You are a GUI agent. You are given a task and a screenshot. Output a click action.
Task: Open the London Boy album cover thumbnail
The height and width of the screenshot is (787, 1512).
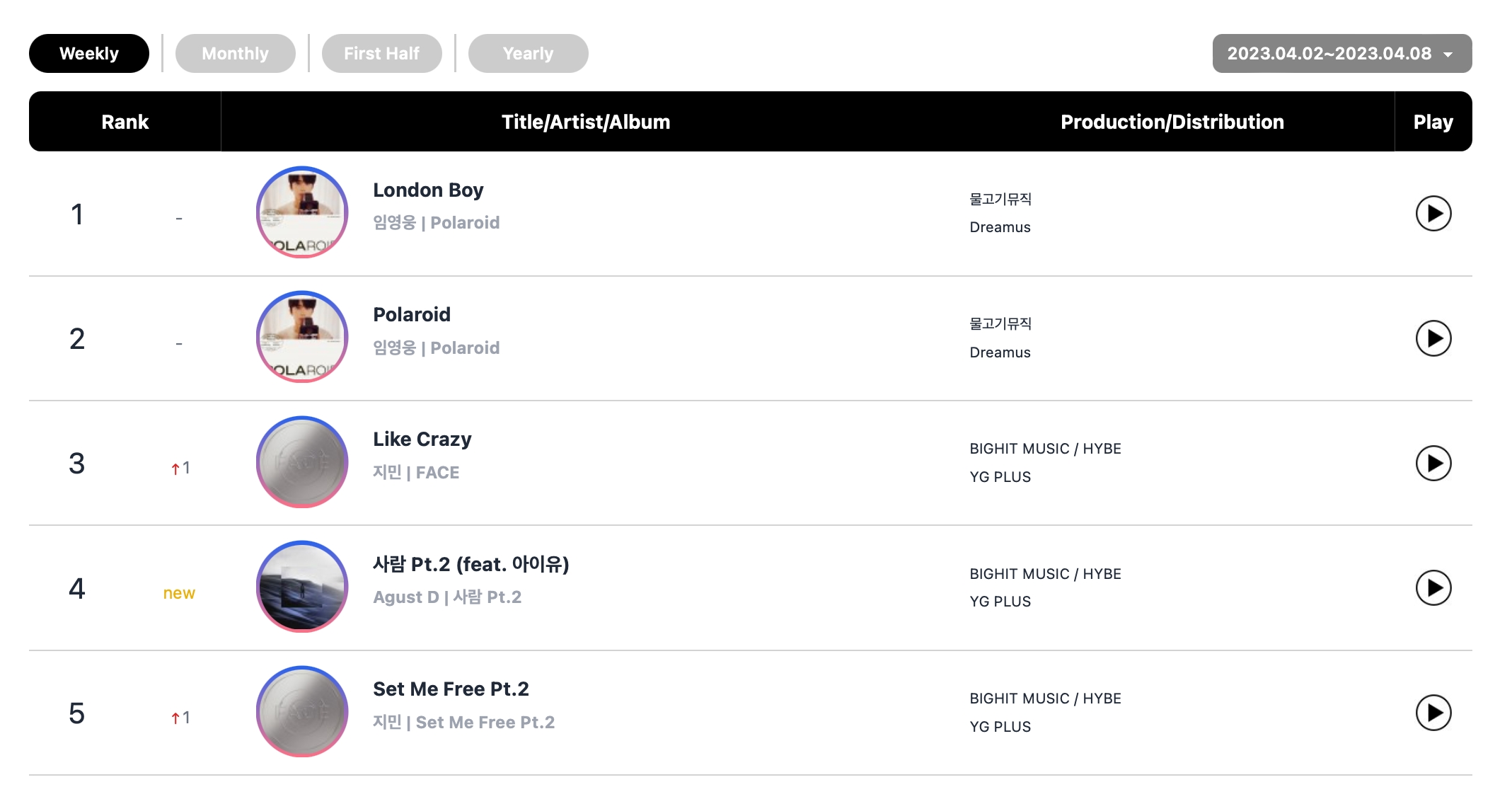coord(302,212)
